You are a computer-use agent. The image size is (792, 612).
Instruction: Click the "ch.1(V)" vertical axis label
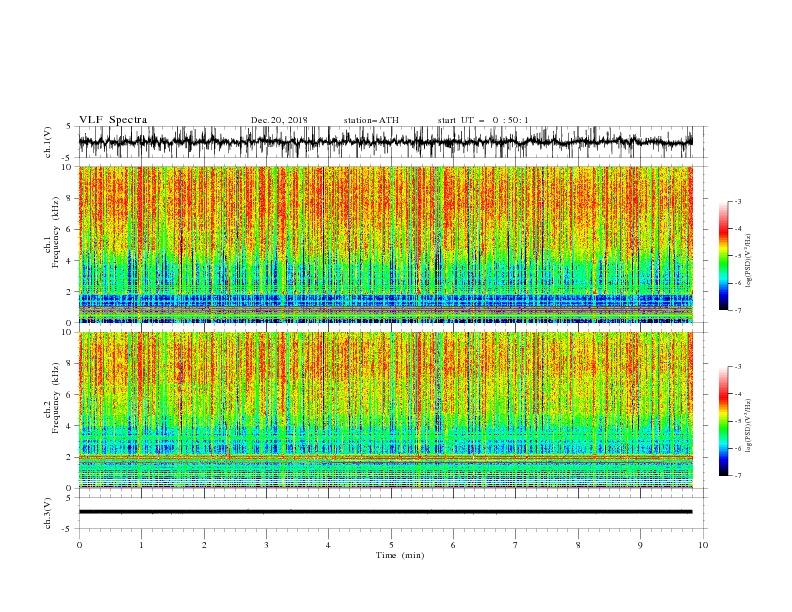(x=48, y=142)
